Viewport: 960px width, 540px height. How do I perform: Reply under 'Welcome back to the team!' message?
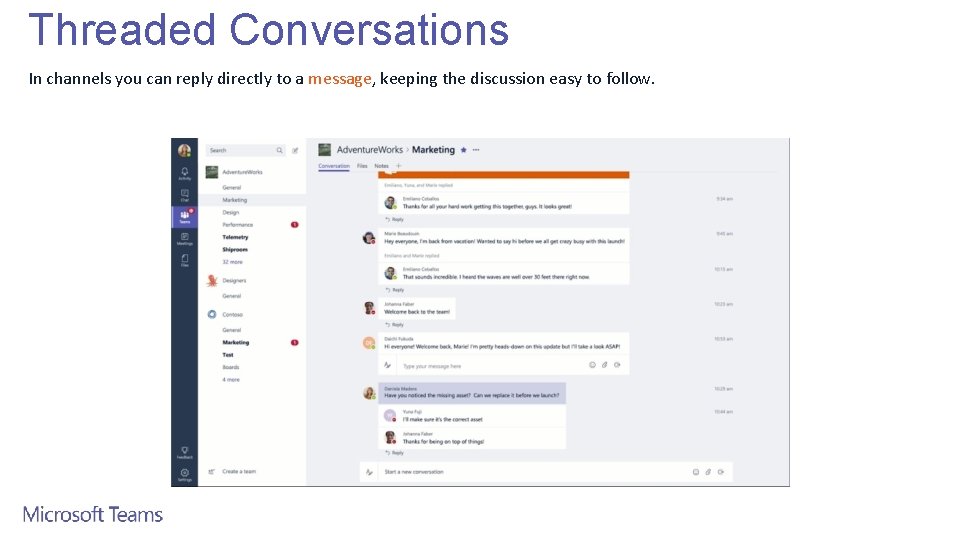coord(394,325)
